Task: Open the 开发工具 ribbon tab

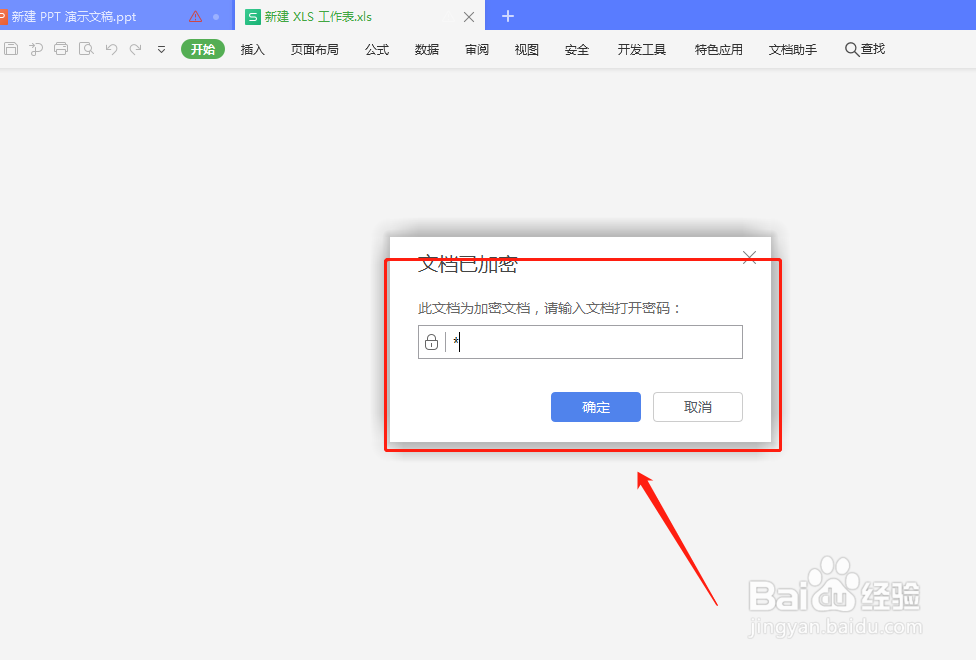Action: [x=642, y=49]
